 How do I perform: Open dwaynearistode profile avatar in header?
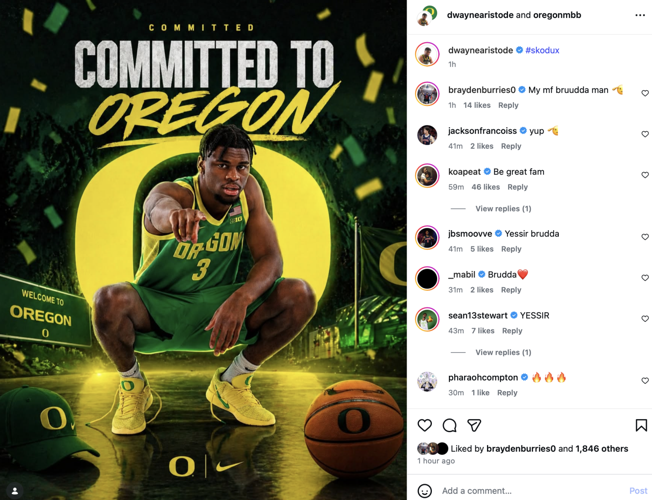point(426,16)
